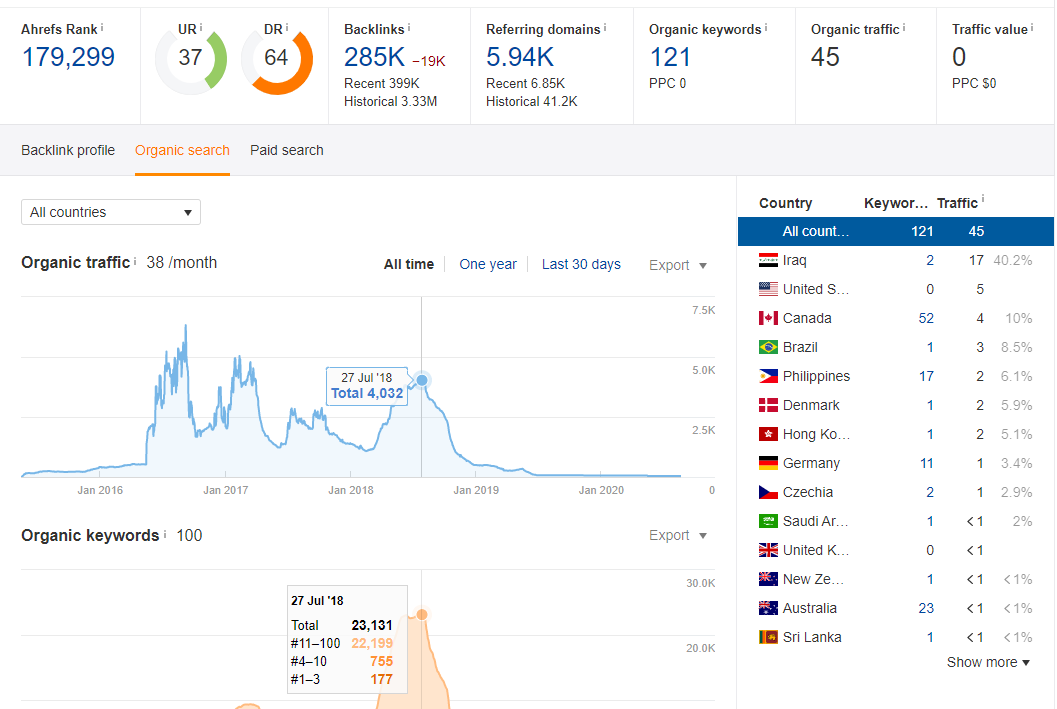Open Export menu for Organic keywords chart
The width and height of the screenshot is (1057, 709).
click(677, 535)
